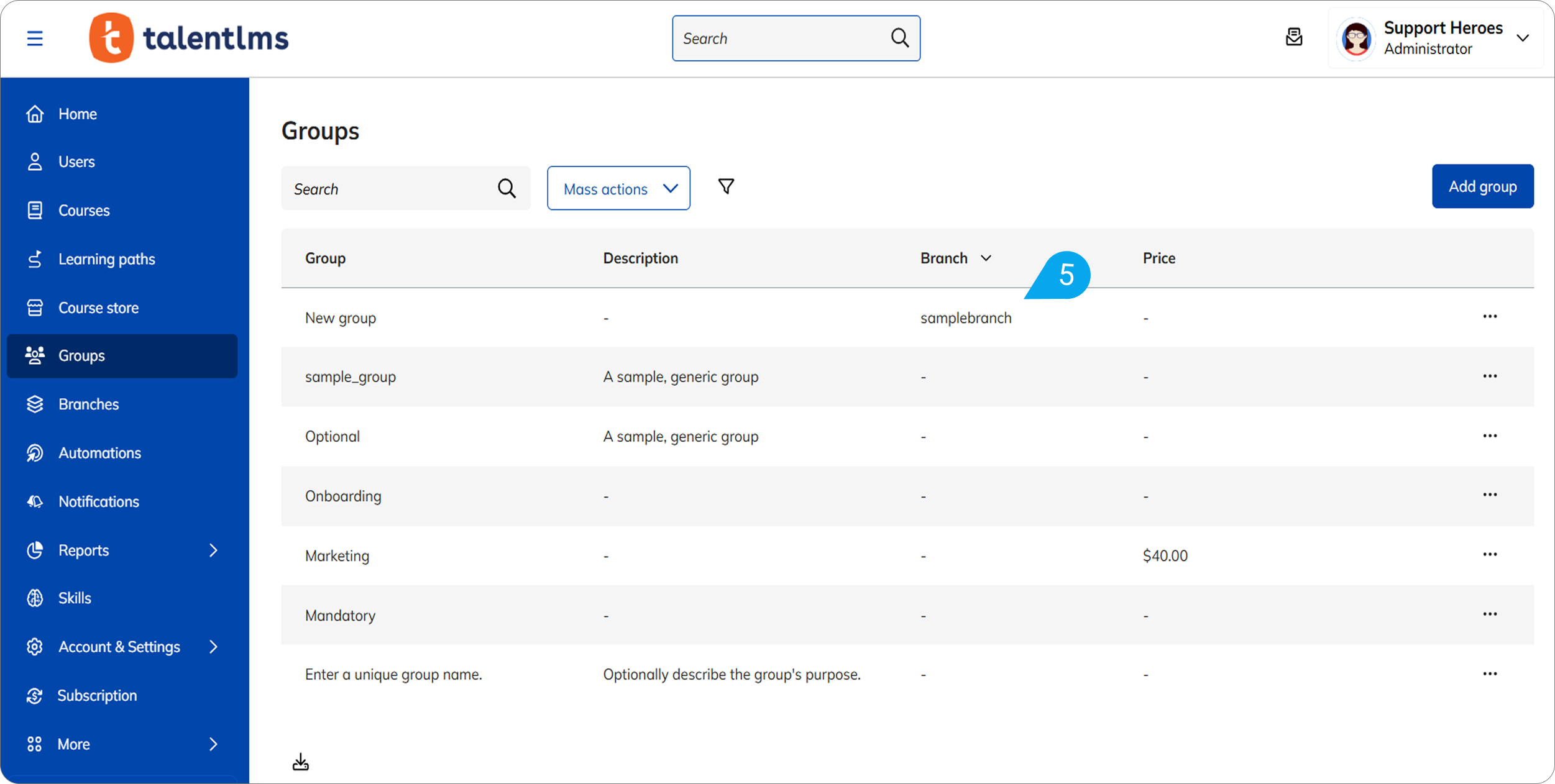Open the Mass actions dropdown

(618, 188)
